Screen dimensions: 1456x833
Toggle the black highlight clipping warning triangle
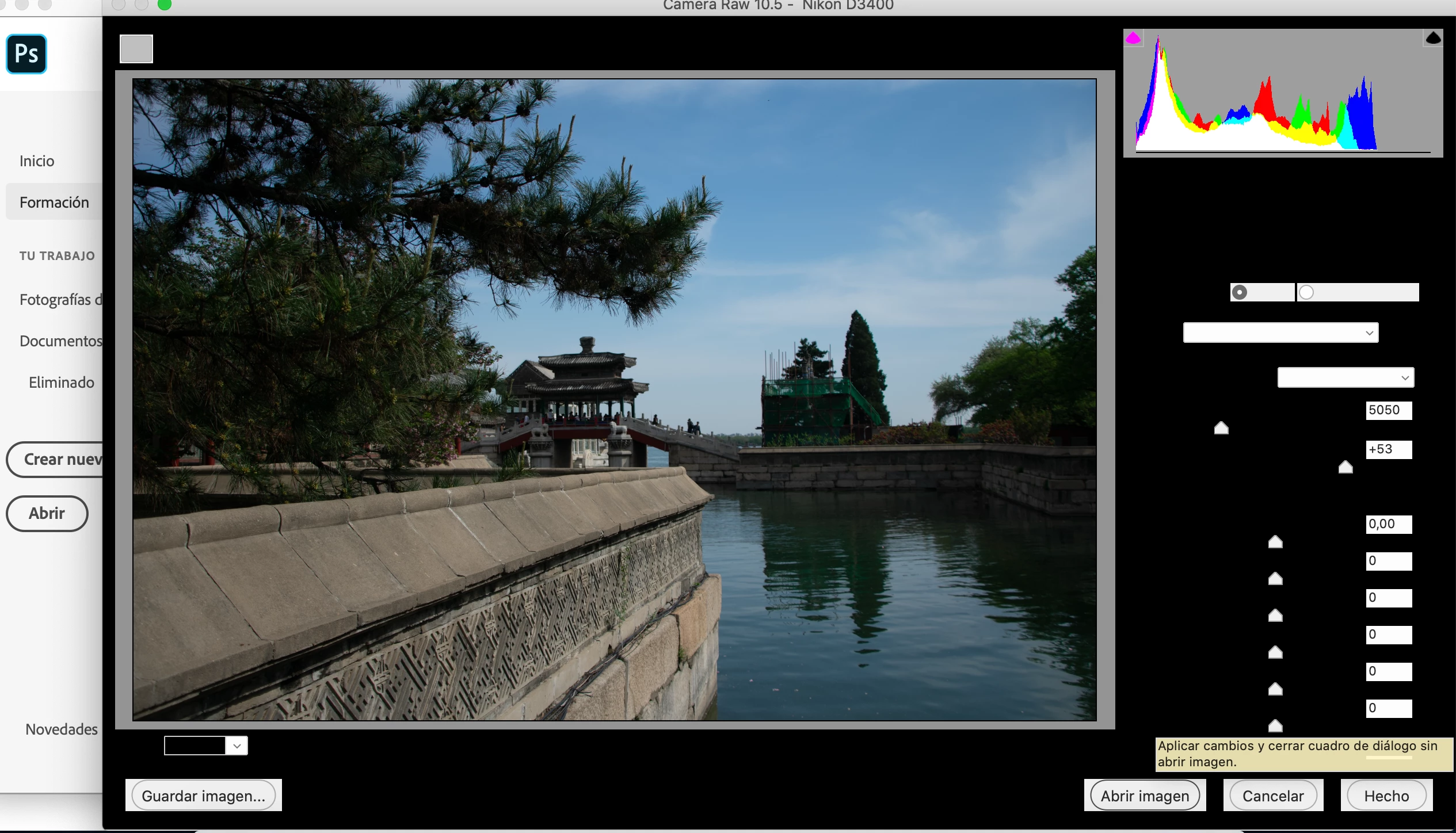coord(1433,38)
